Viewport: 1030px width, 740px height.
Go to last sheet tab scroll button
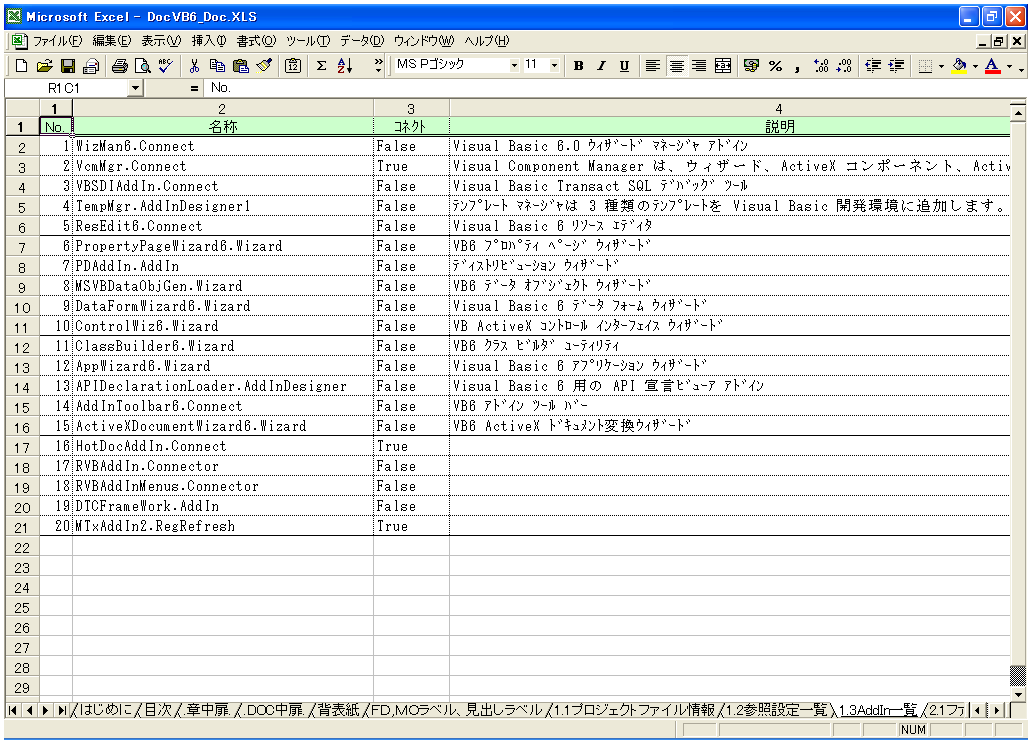tap(62, 710)
